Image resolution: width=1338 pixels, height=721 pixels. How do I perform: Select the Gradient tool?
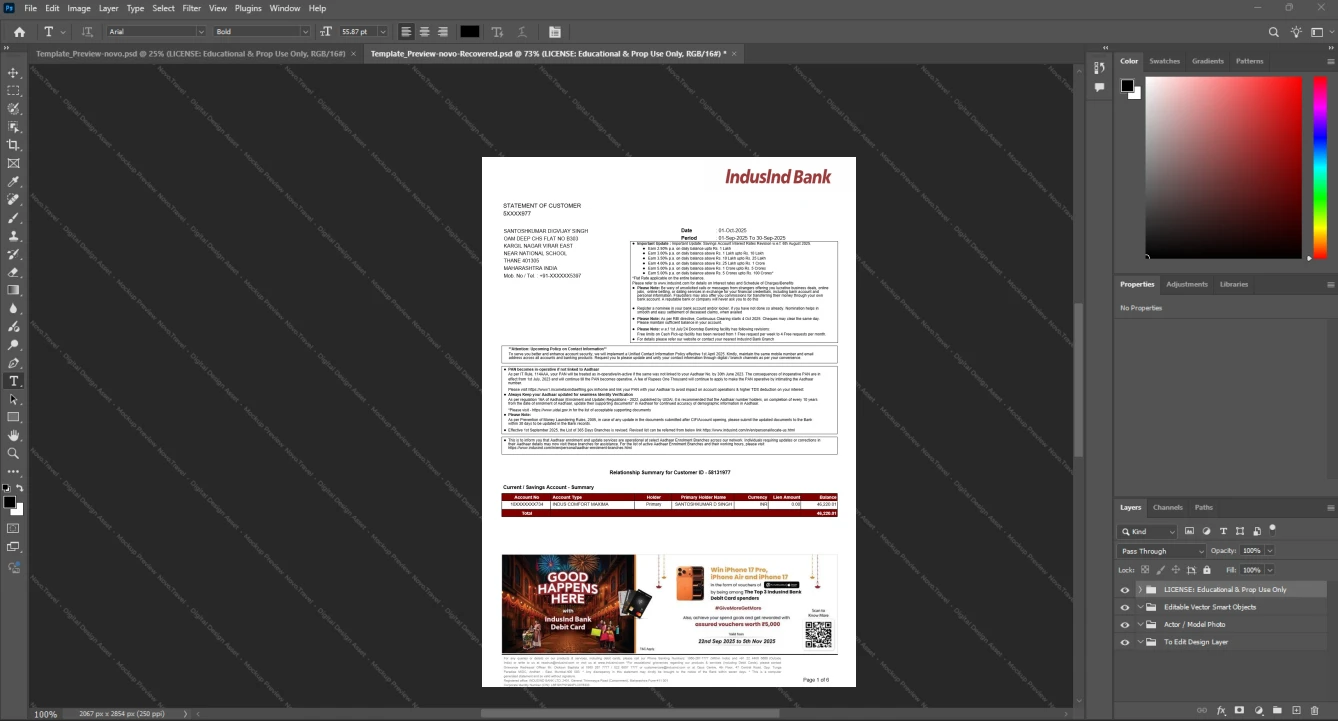click(x=14, y=290)
